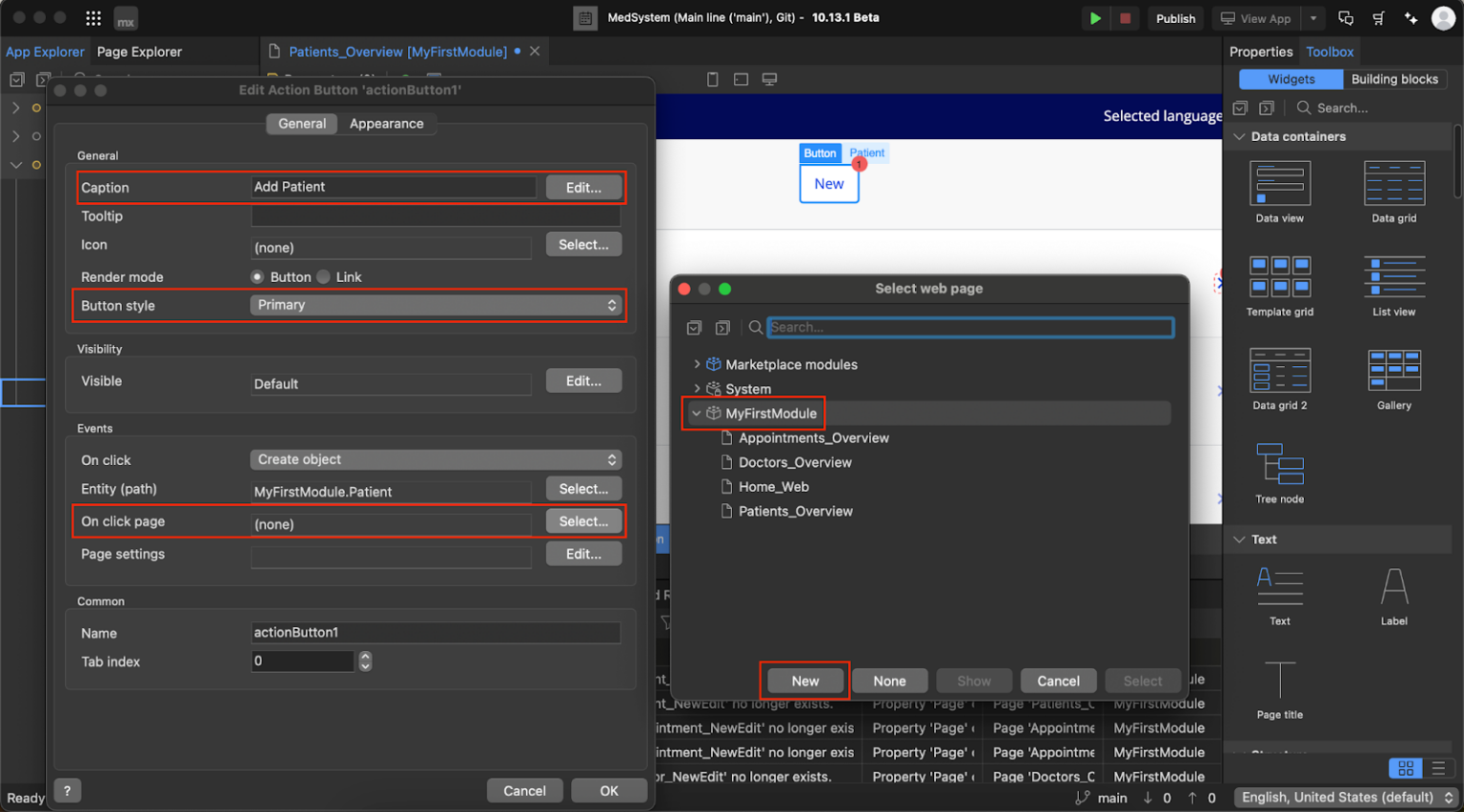
Task: Expand the Marketplace modules tree node
Action: point(698,364)
